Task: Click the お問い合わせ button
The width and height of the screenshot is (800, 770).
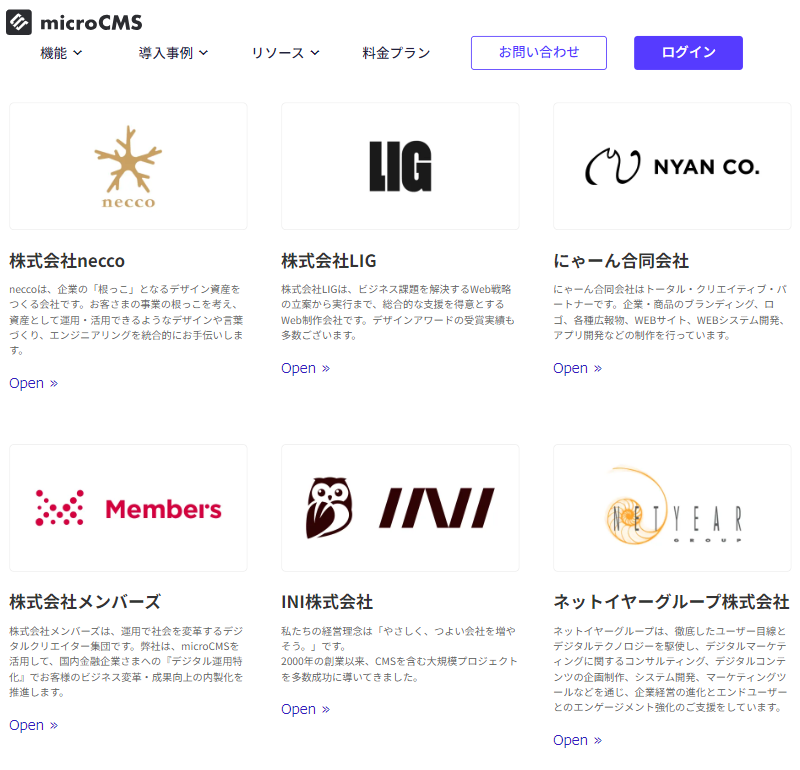Action: 539,53
